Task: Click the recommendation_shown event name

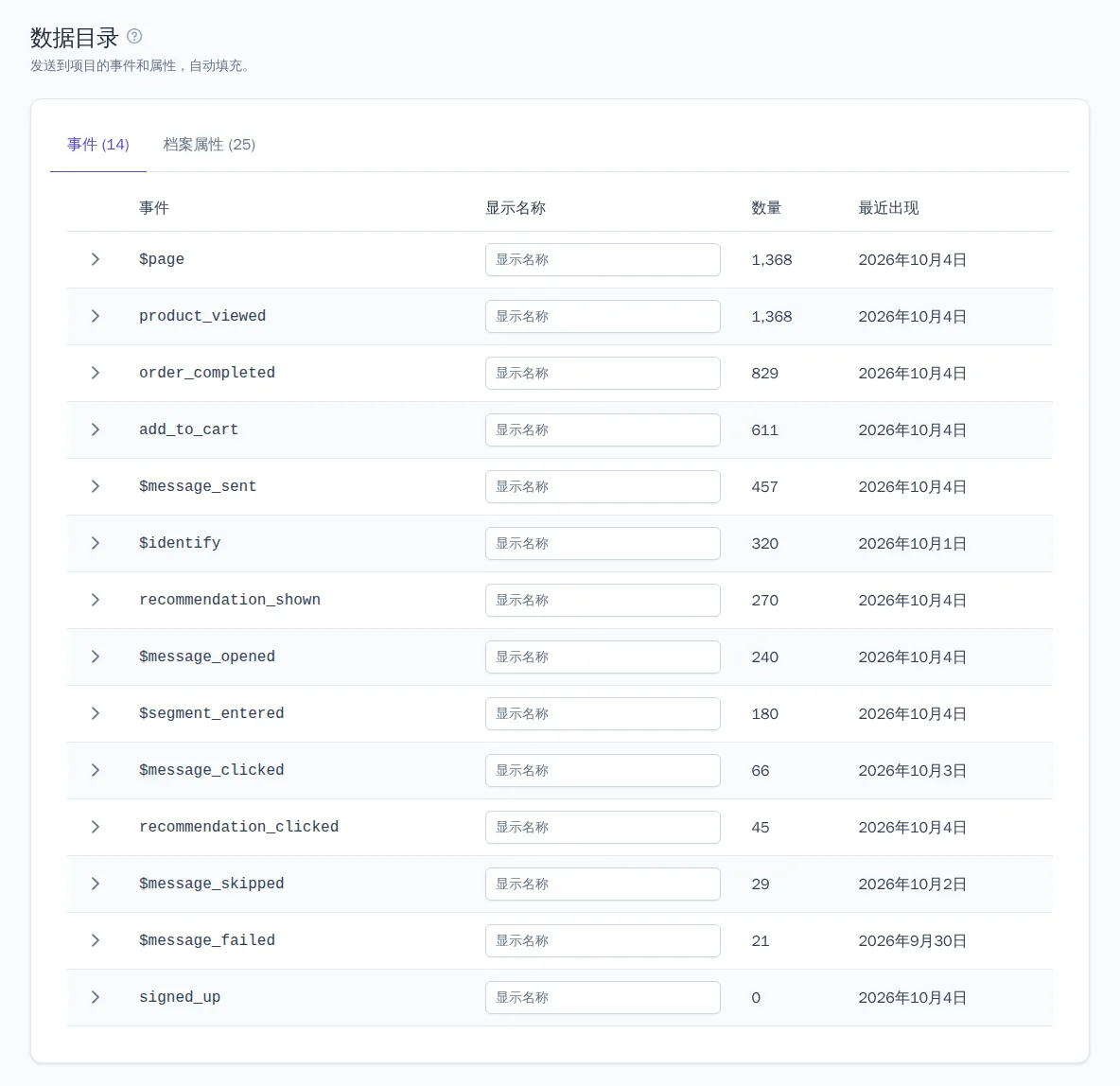Action: coord(229,600)
